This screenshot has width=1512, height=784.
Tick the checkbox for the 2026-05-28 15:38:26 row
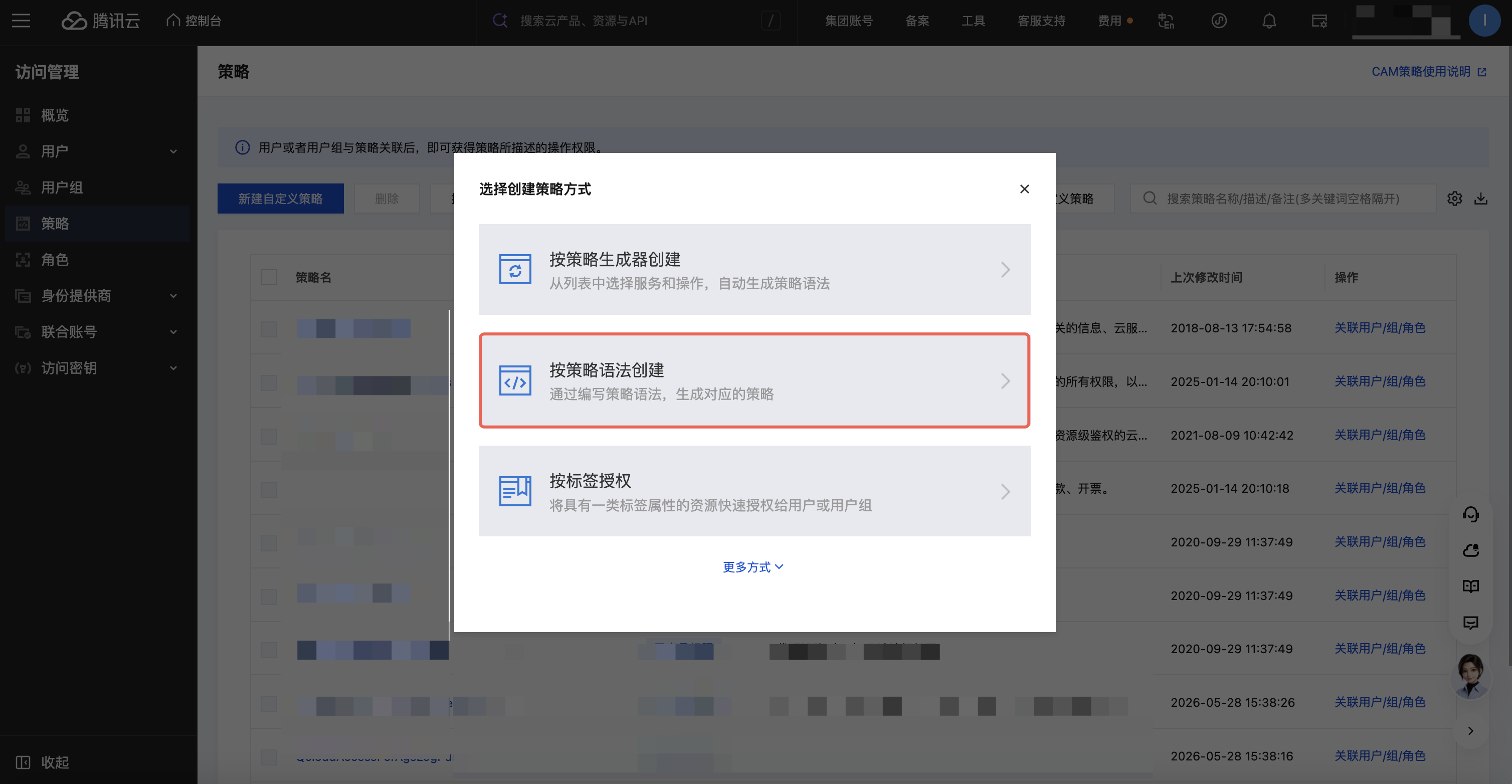[x=269, y=703]
